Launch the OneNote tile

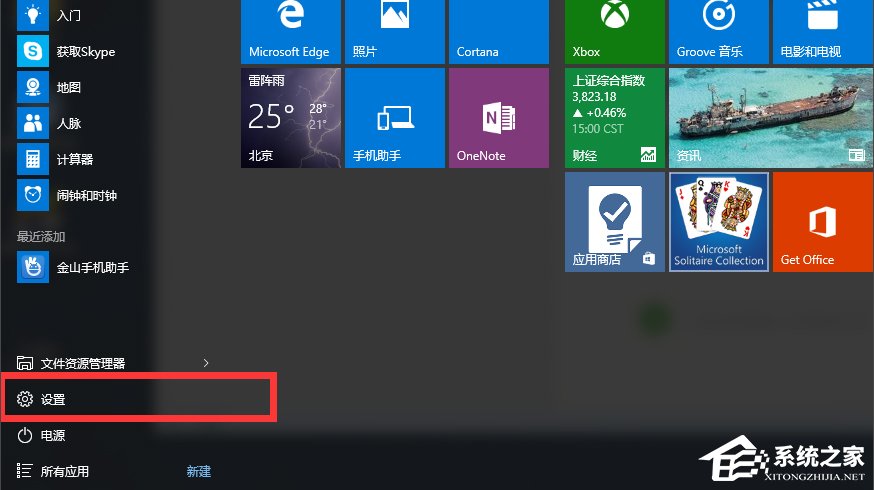click(499, 118)
